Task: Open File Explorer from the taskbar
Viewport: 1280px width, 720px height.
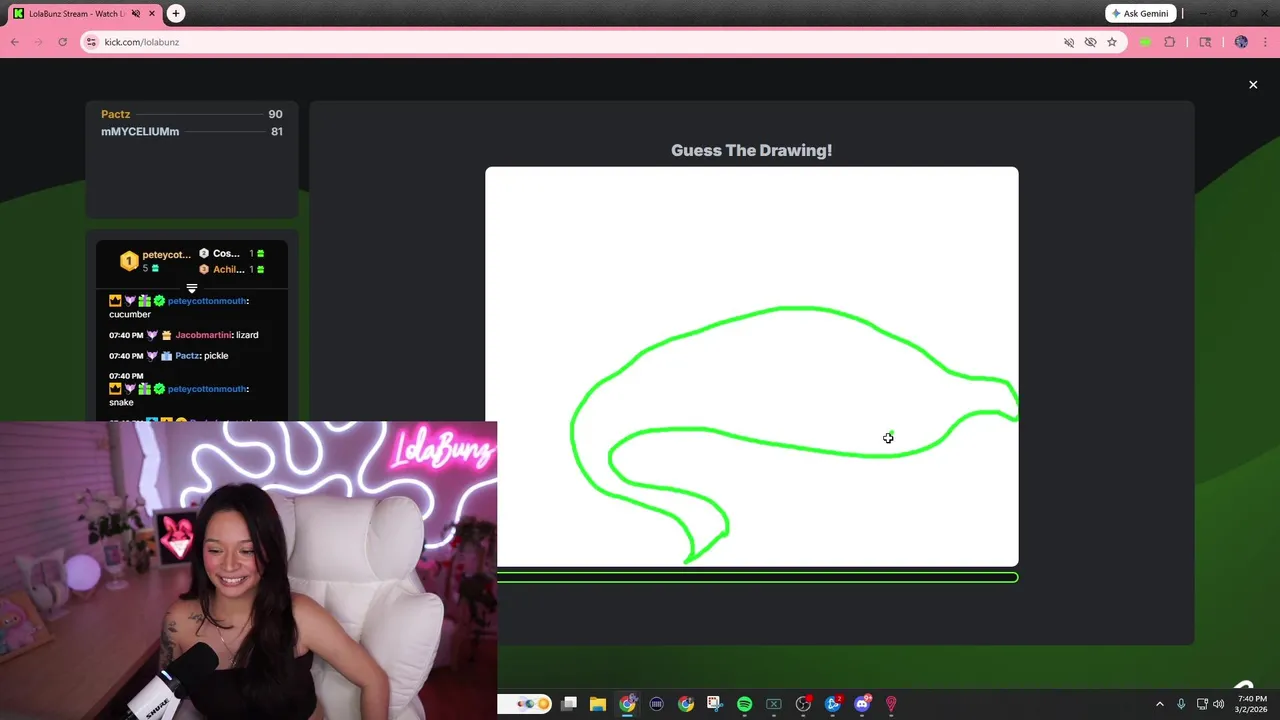Action: click(598, 704)
